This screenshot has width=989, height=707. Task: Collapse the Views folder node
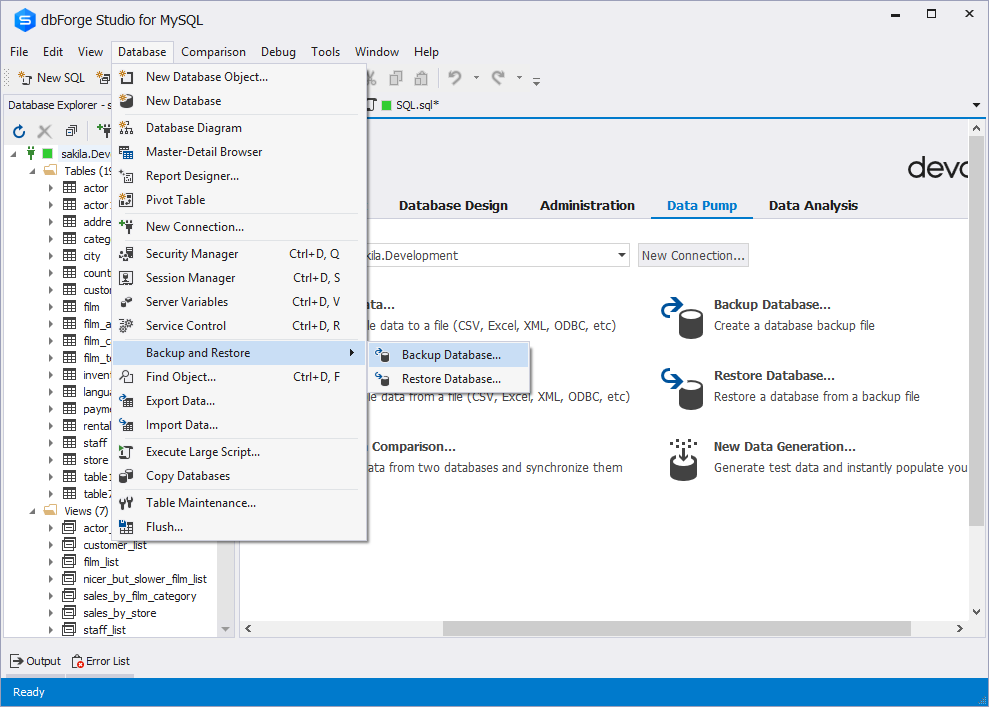click(x=32, y=511)
